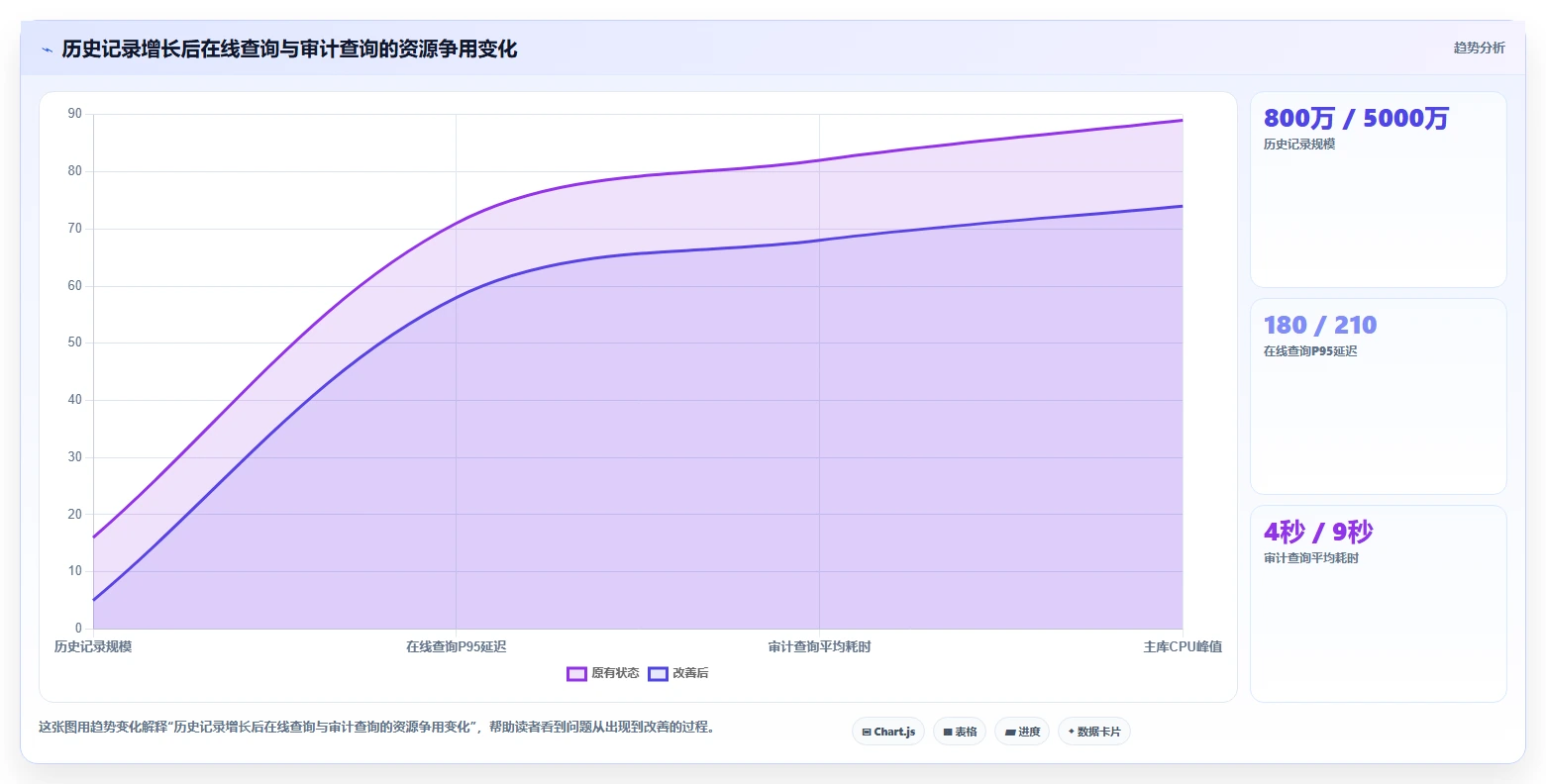The height and width of the screenshot is (784, 1546).
Task: Click the y-axis value 90
Action: 75,114
